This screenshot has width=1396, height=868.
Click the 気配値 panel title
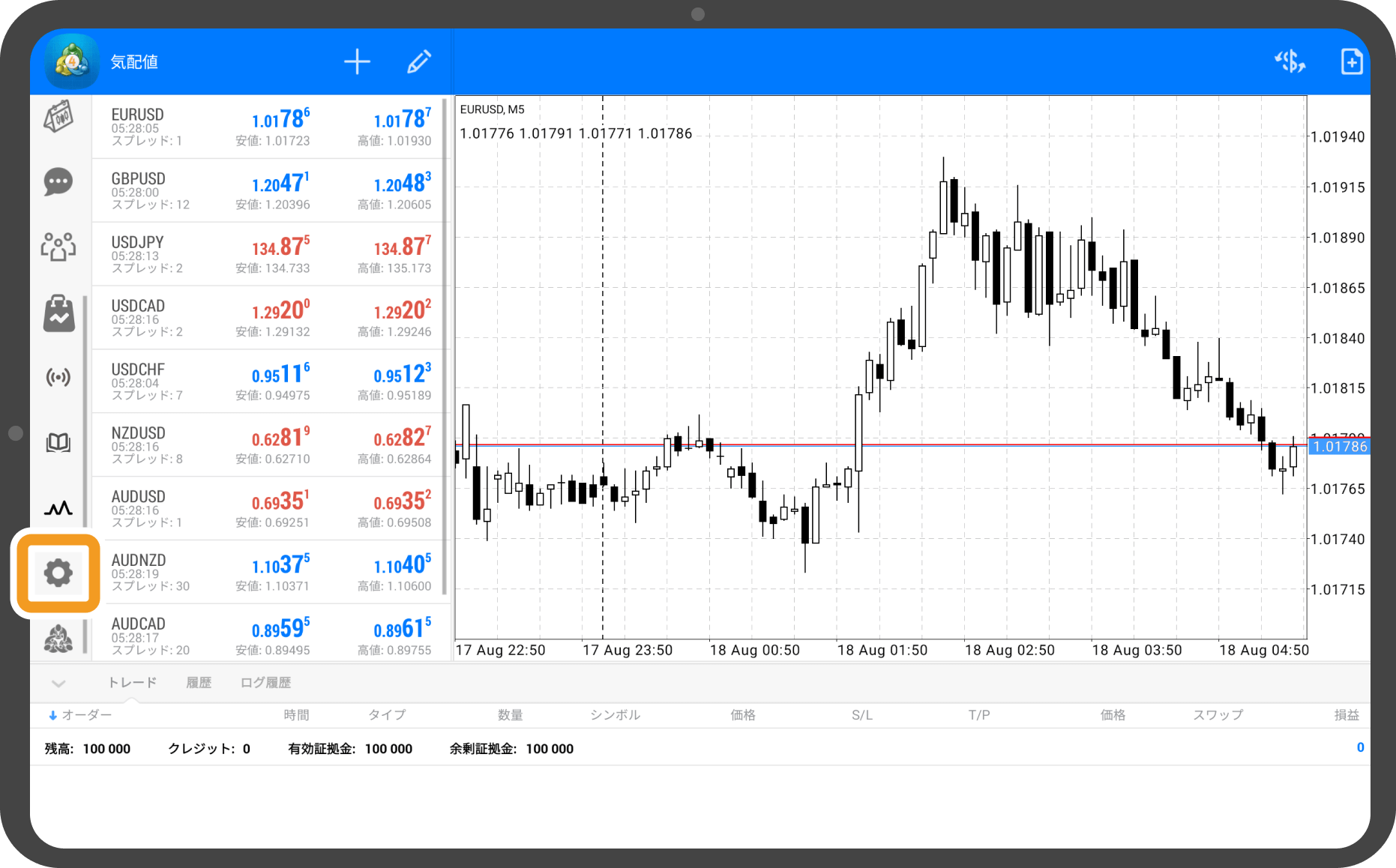[134, 62]
